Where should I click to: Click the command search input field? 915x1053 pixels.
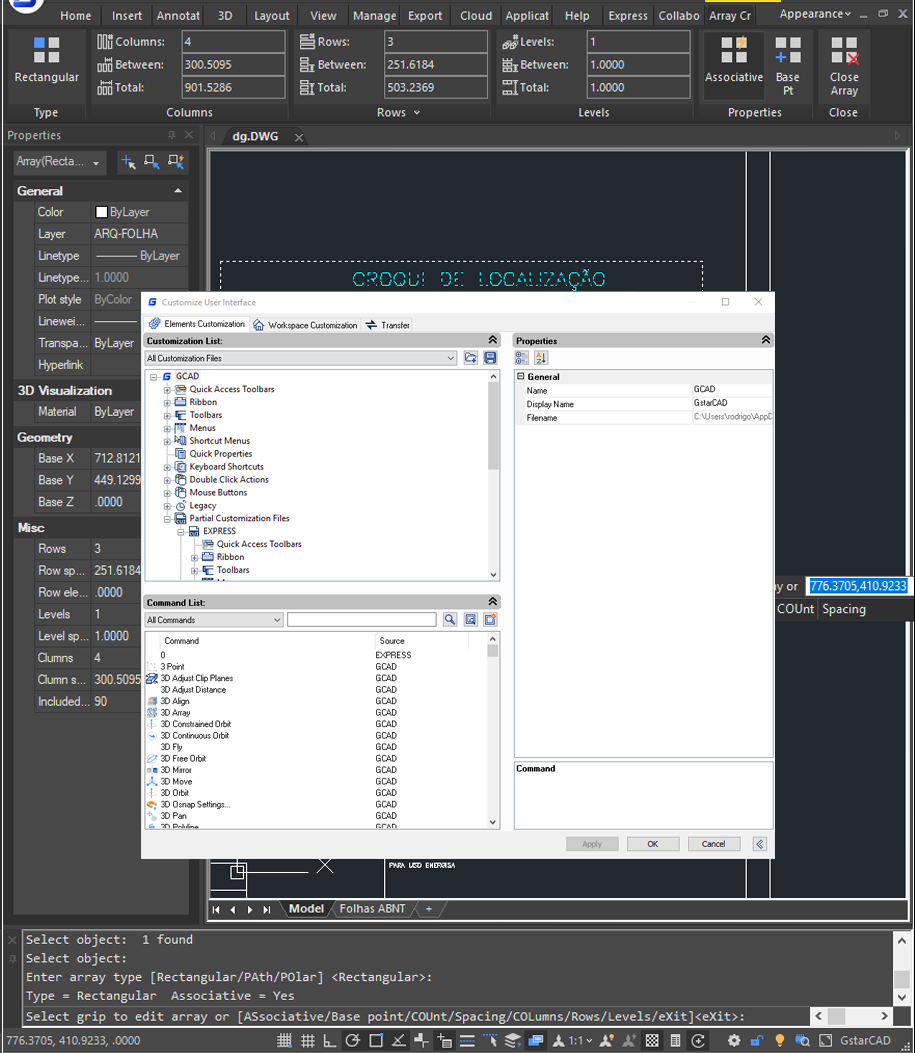tap(361, 620)
